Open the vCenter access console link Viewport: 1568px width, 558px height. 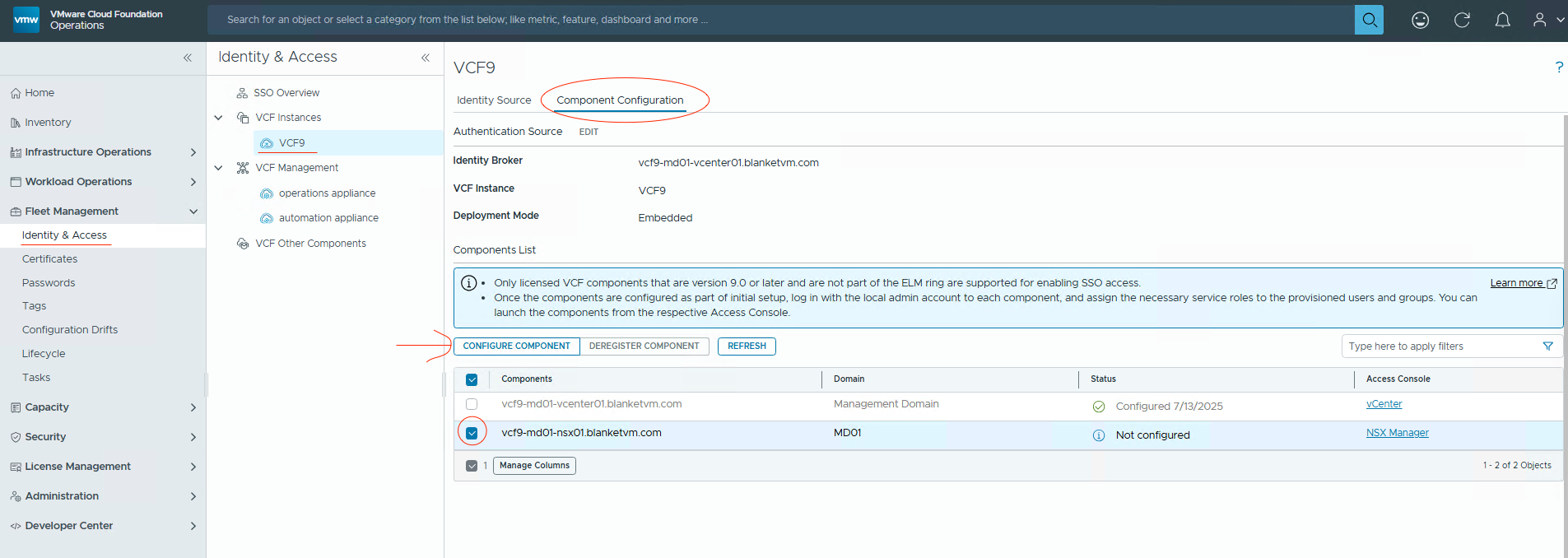[x=1384, y=404]
